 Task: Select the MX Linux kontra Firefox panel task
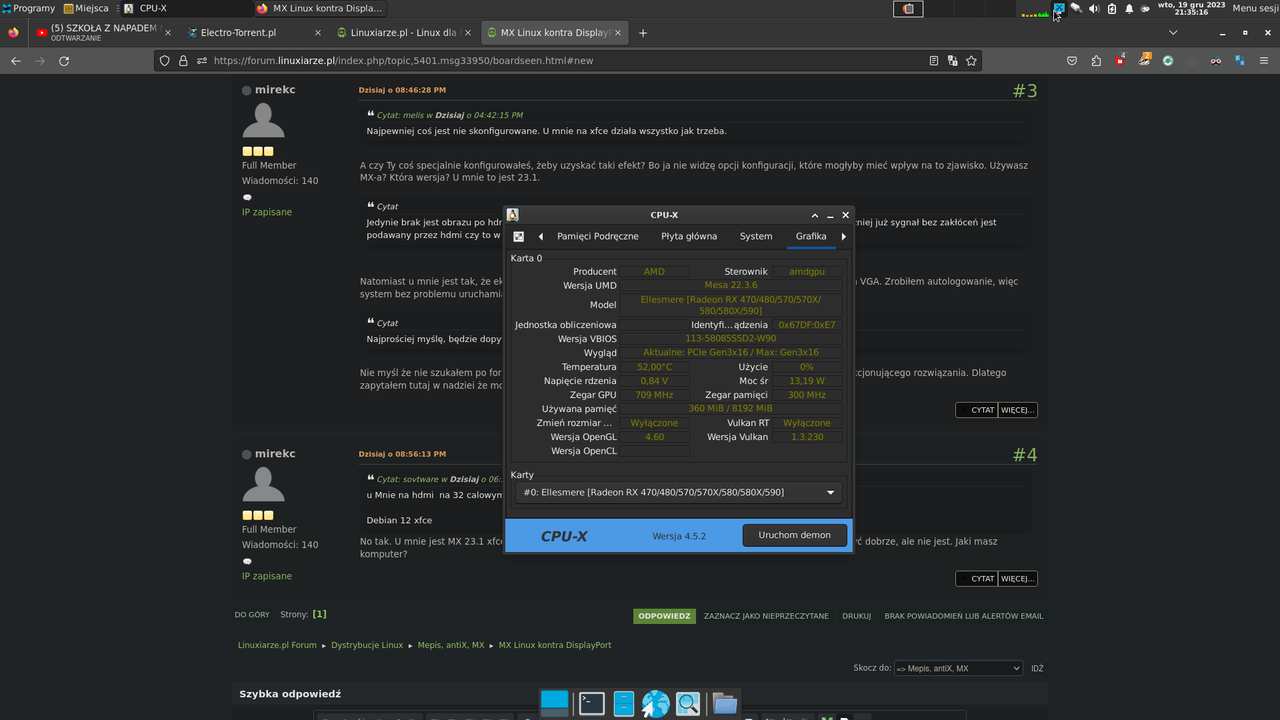pos(320,8)
